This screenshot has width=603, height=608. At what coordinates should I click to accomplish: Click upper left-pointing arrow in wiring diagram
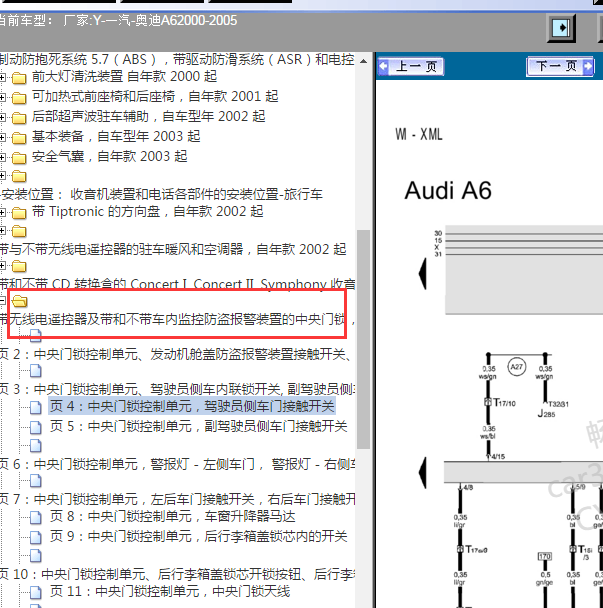tap(423, 274)
